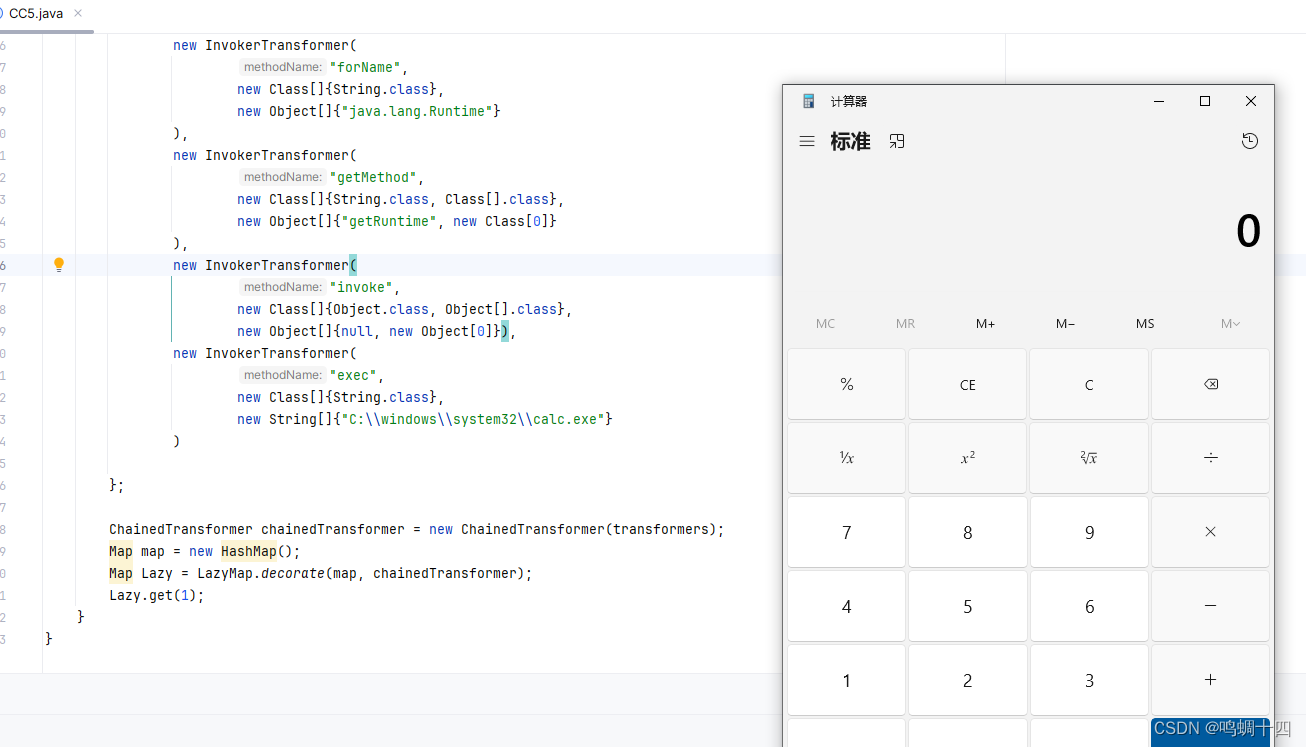Image resolution: width=1306 pixels, height=747 pixels.
Task: Select the CC5.java editor tab
Action: click(36, 13)
